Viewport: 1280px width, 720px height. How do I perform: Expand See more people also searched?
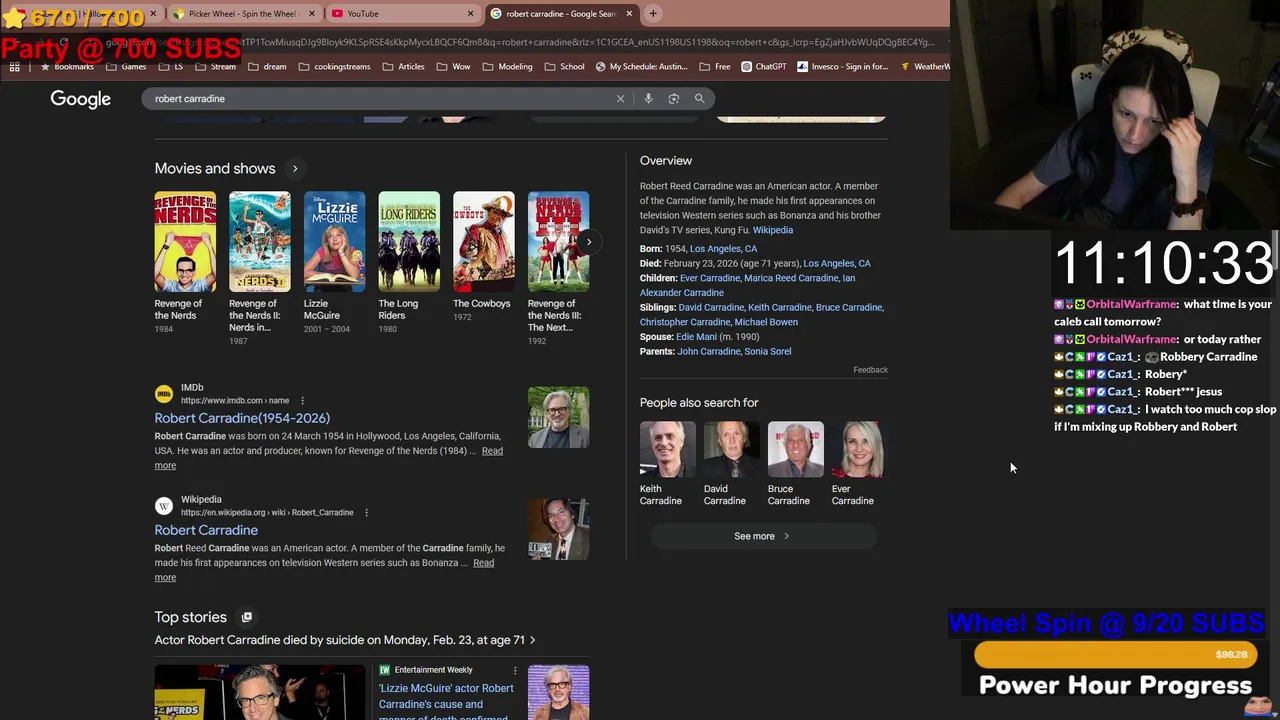[763, 536]
